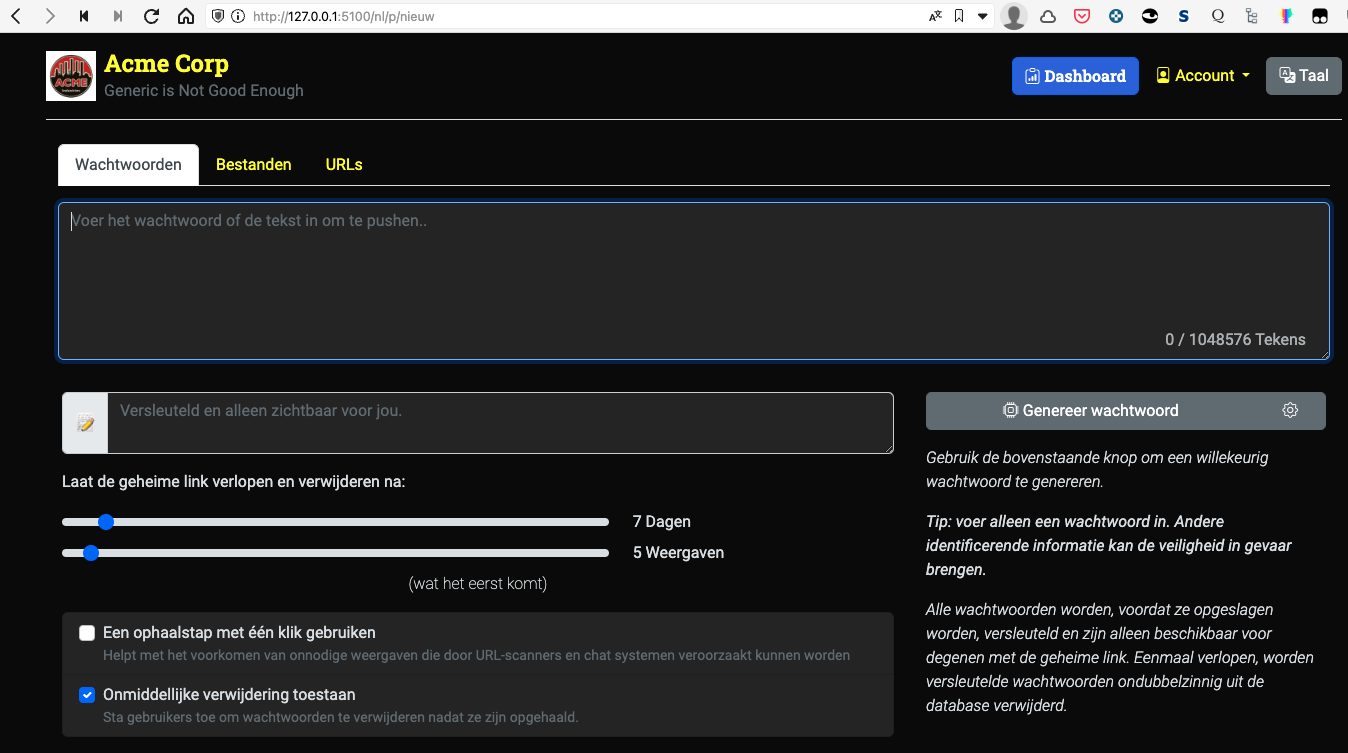The height and width of the screenshot is (753, 1348).
Task: Open the password generation settings gear
Action: click(1290, 410)
